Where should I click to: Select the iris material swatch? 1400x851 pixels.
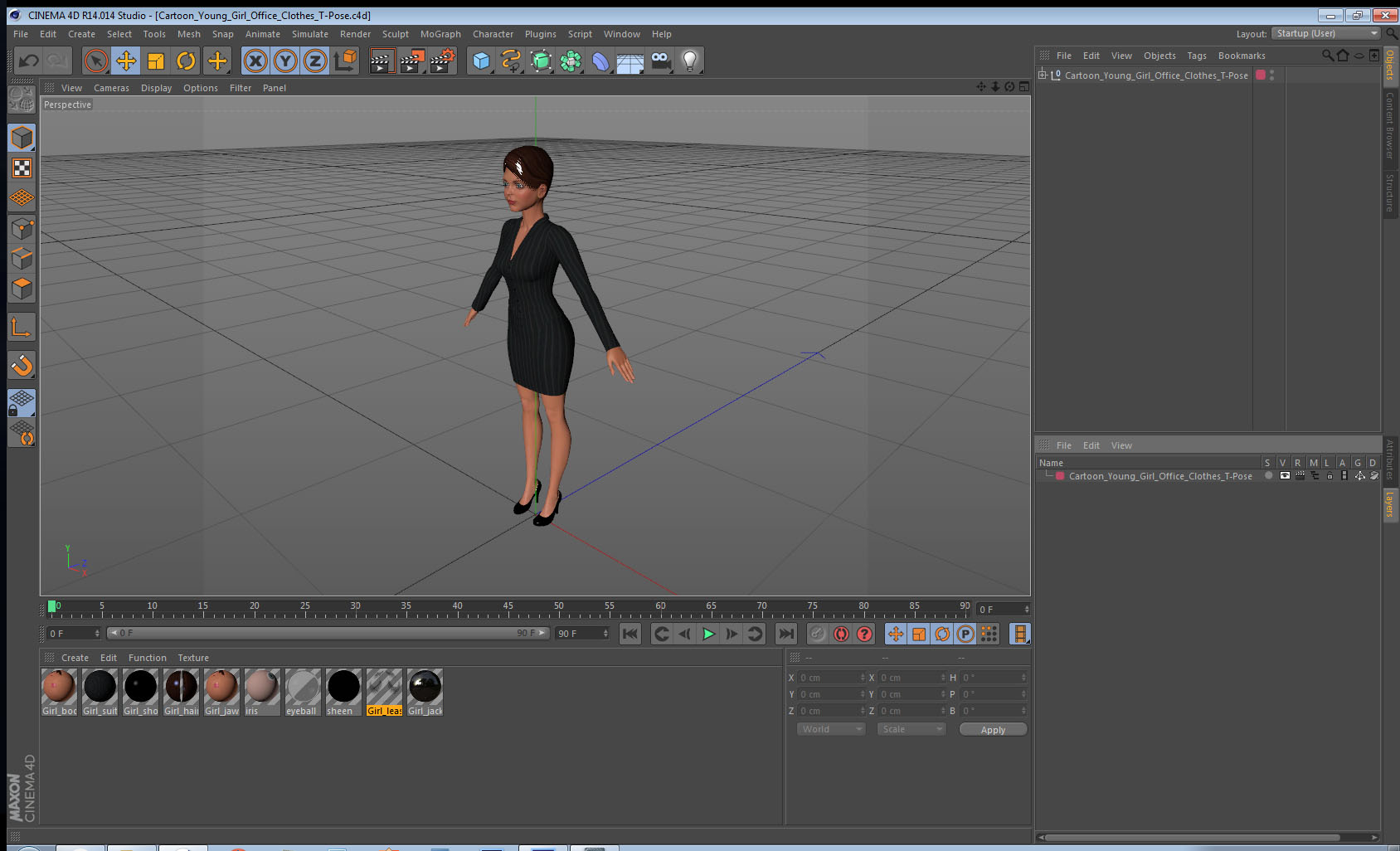(x=262, y=692)
